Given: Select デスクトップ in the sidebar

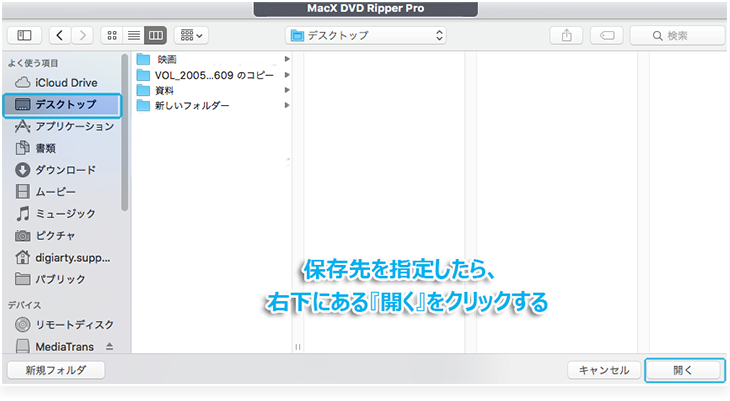Looking at the screenshot, I should click(x=62, y=105).
